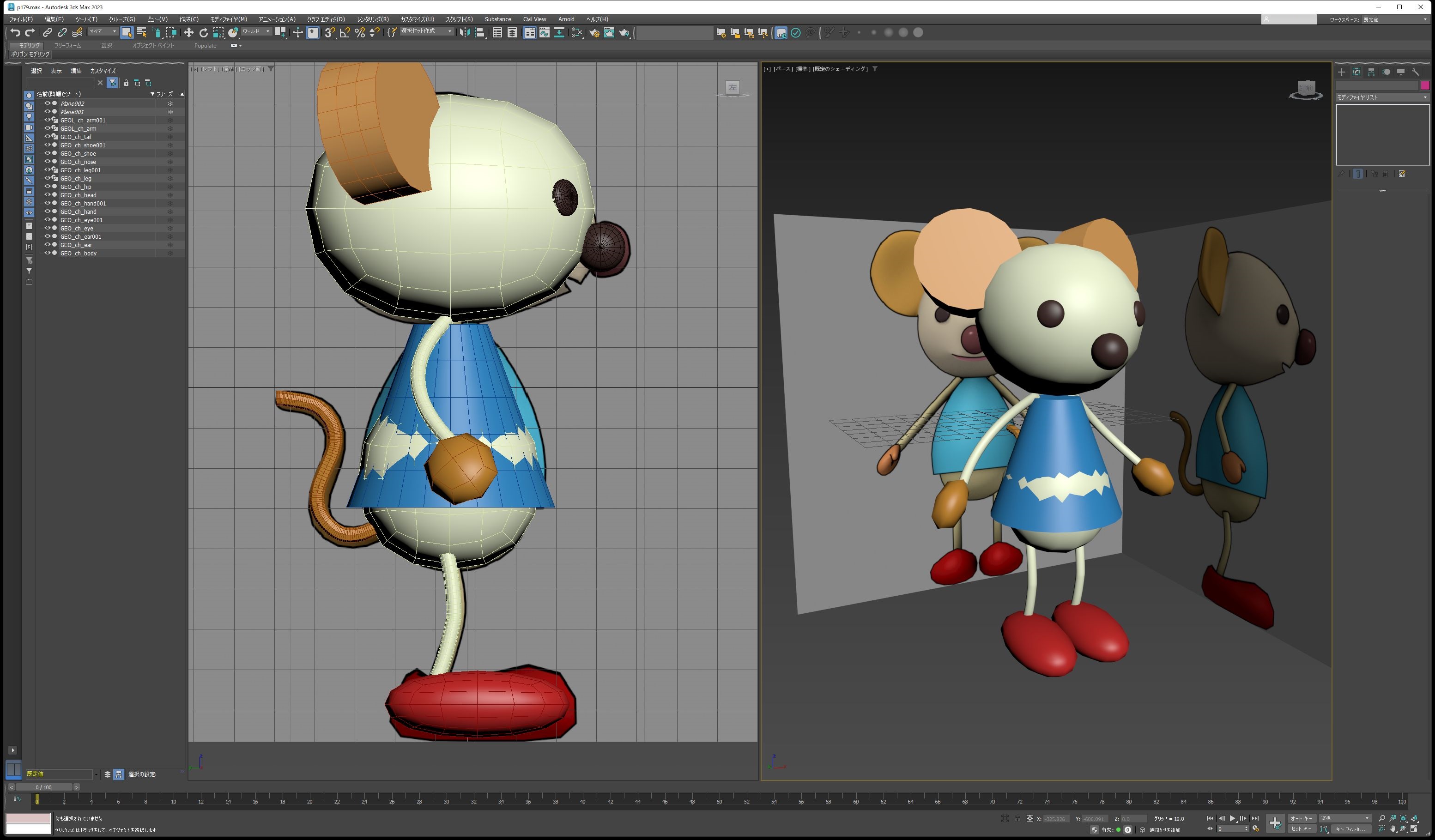Toggle visibility of GEO_ch_head object
Screen dimensions: 1435x840
coord(47,195)
